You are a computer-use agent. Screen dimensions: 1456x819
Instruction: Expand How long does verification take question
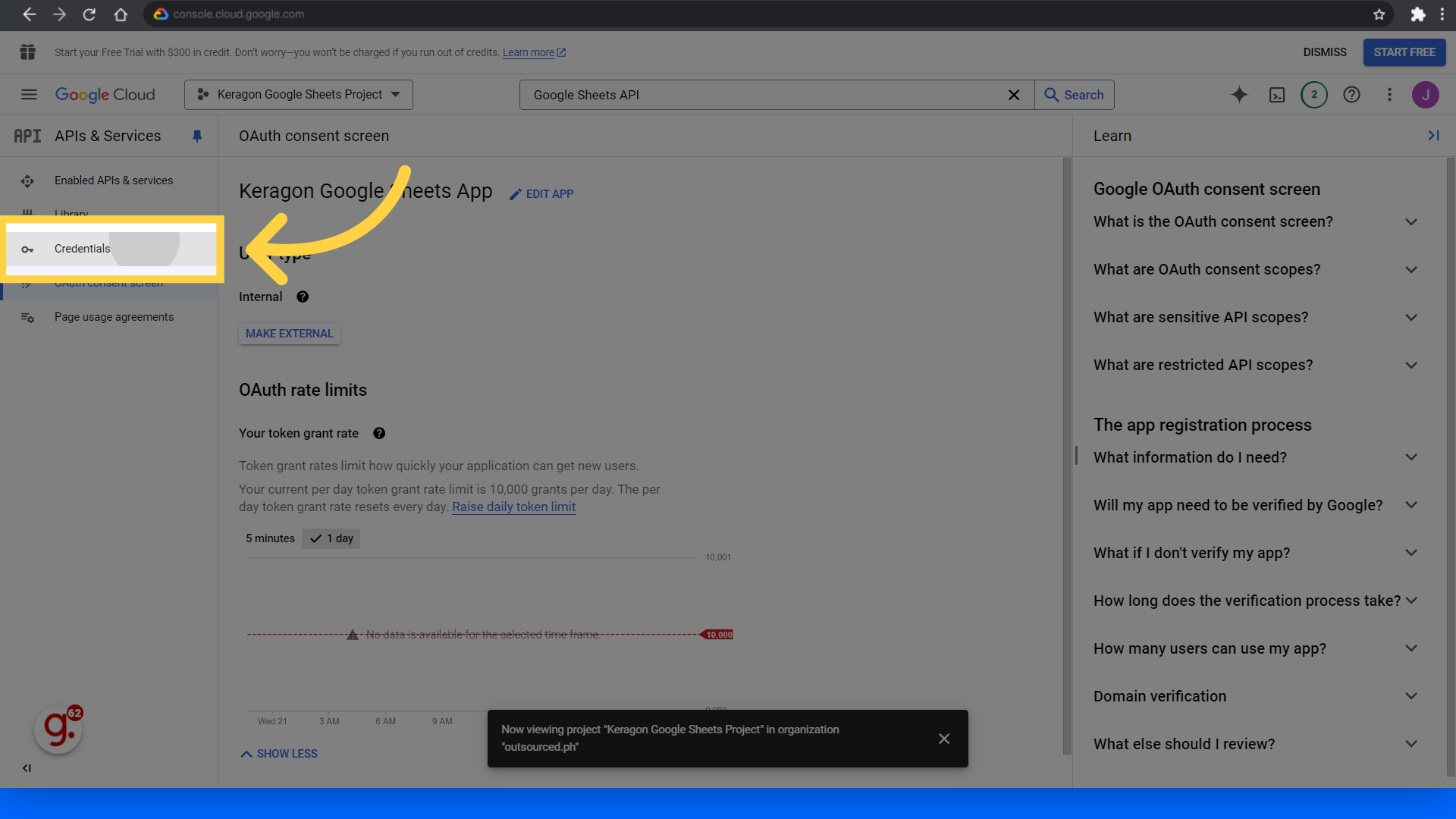[x=1255, y=601]
